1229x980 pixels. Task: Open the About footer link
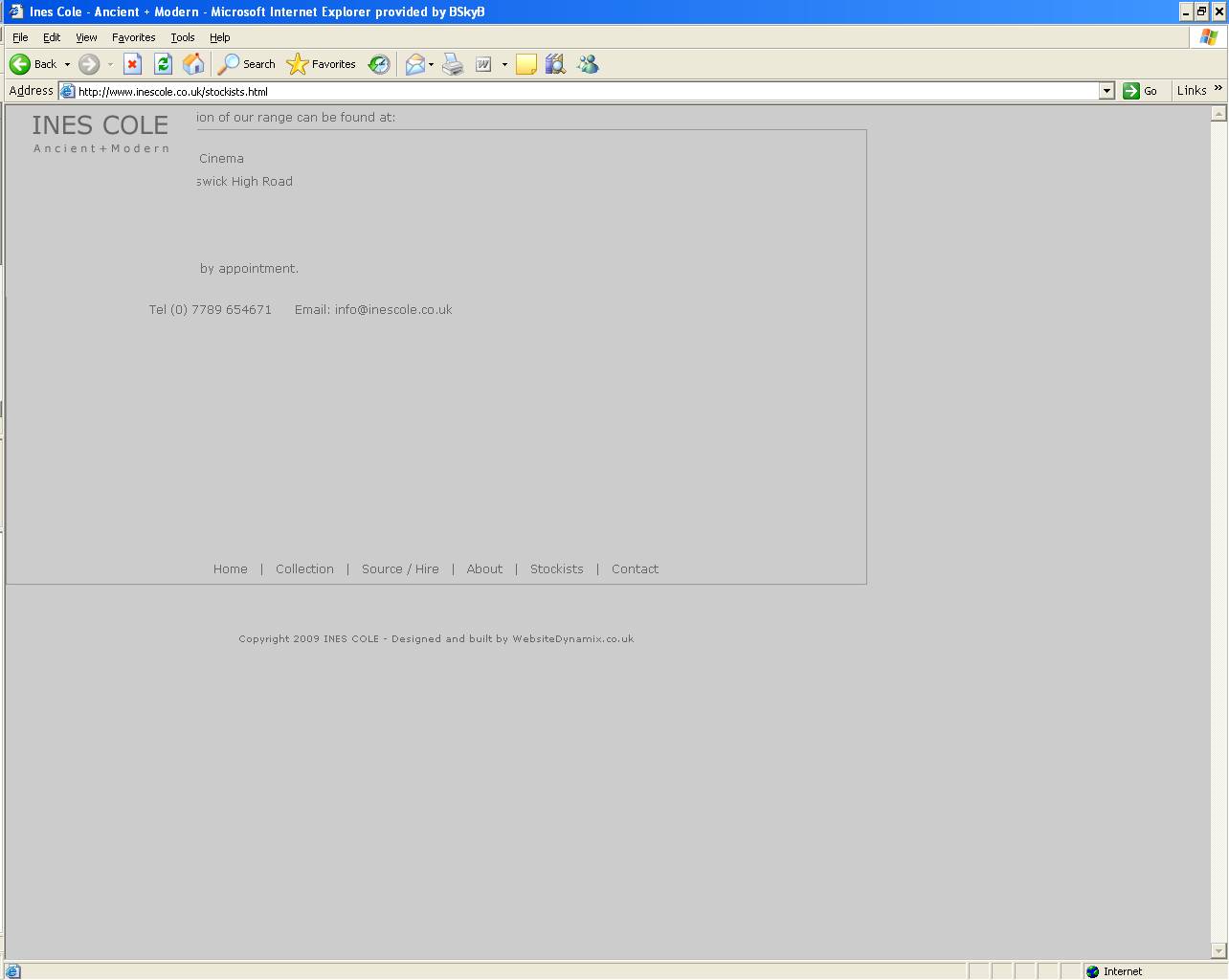point(484,569)
